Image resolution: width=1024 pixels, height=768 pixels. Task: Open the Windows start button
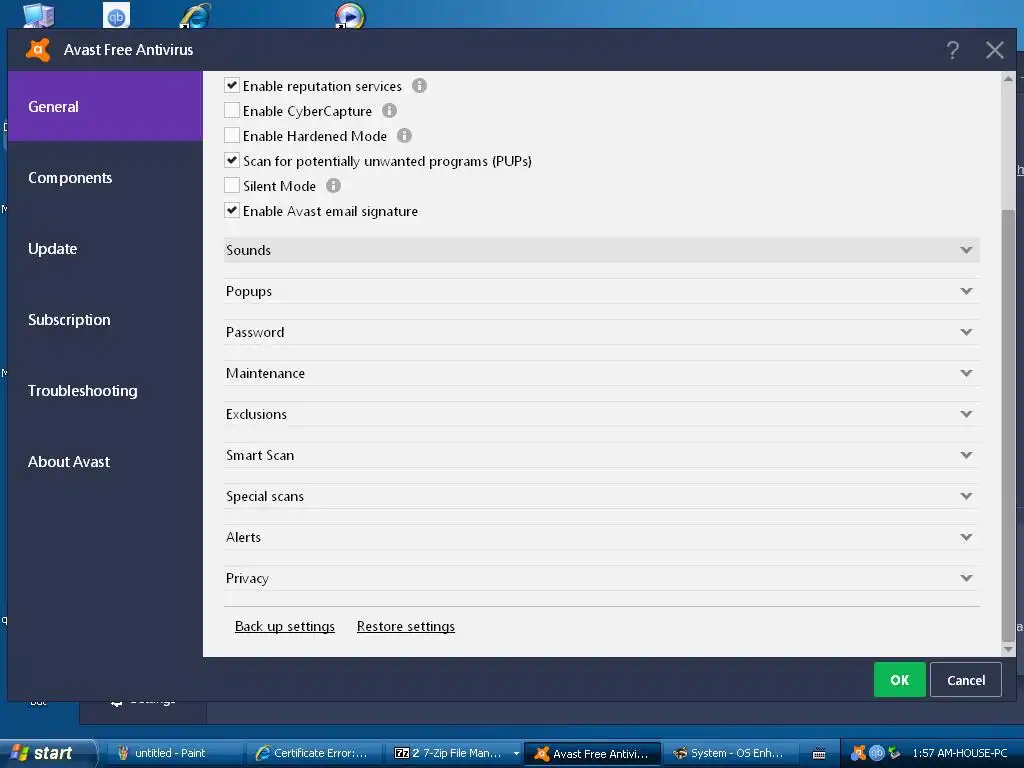pos(47,753)
